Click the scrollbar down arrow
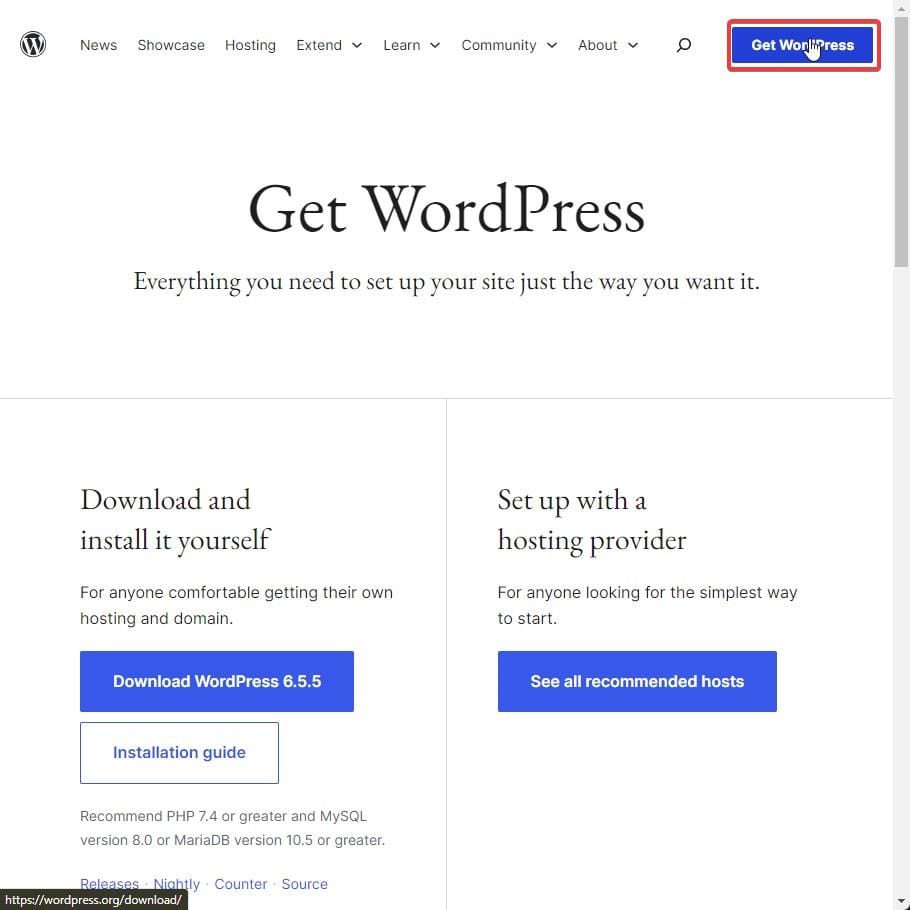 tap(901, 902)
